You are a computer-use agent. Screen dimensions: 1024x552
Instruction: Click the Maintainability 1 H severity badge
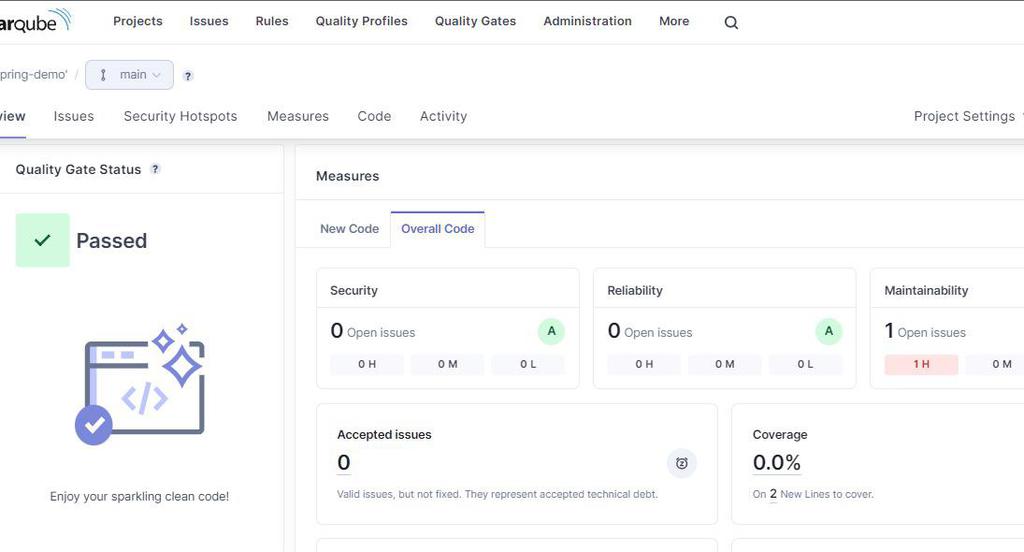[x=921, y=365]
